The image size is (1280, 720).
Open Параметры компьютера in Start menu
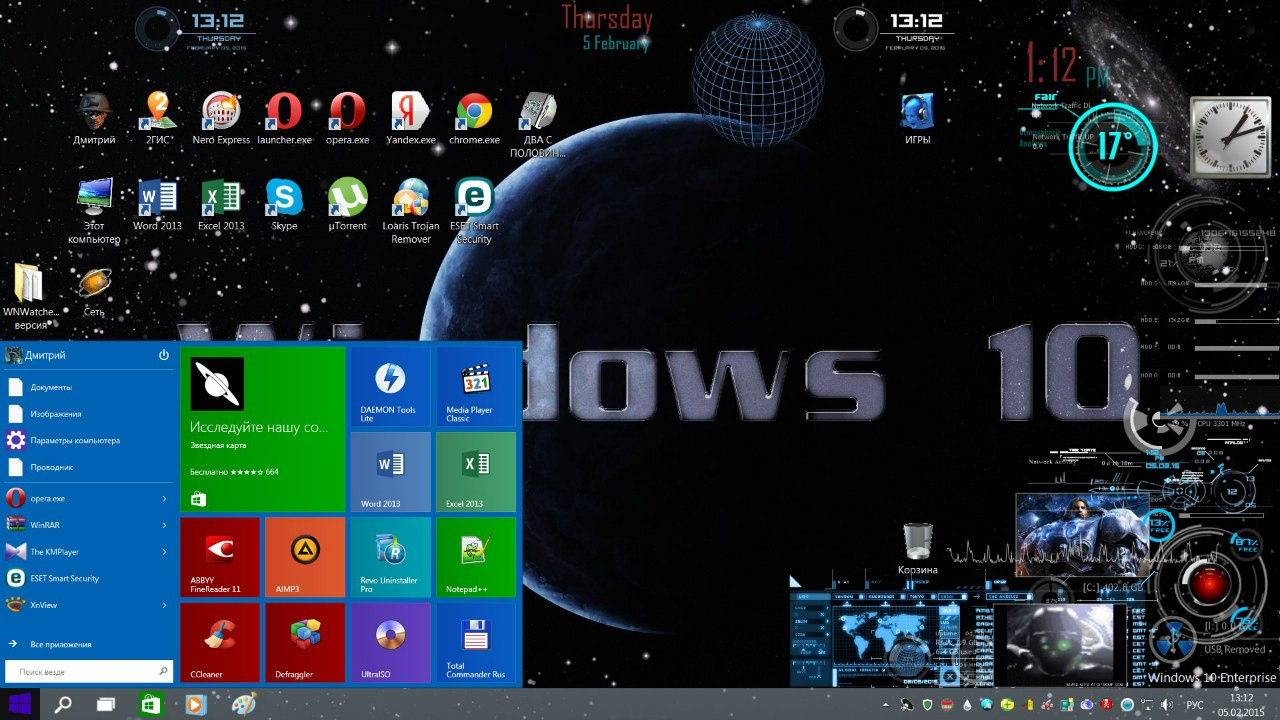coord(74,441)
